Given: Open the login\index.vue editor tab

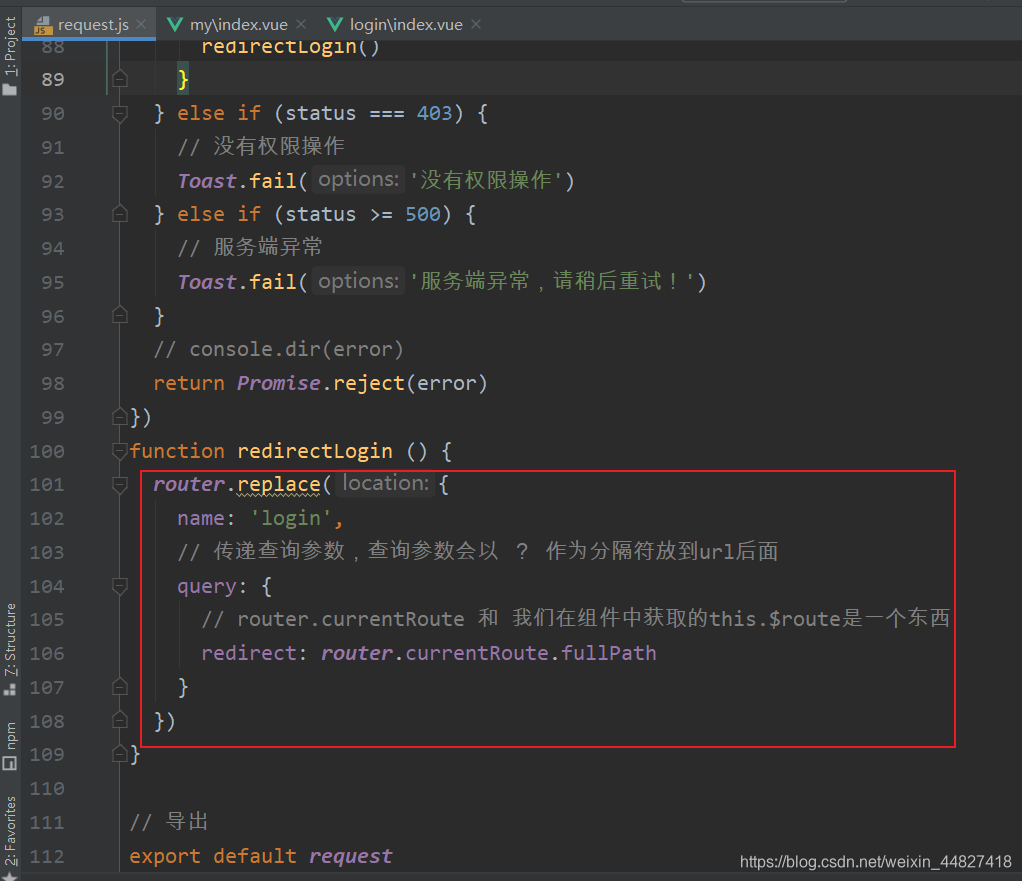Looking at the screenshot, I should pos(406,25).
